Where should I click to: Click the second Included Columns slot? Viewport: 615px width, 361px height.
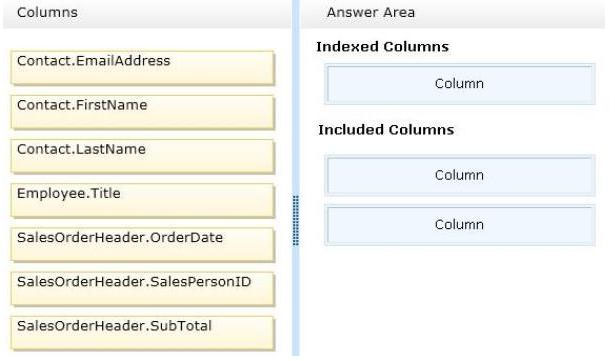coord(460,225)
